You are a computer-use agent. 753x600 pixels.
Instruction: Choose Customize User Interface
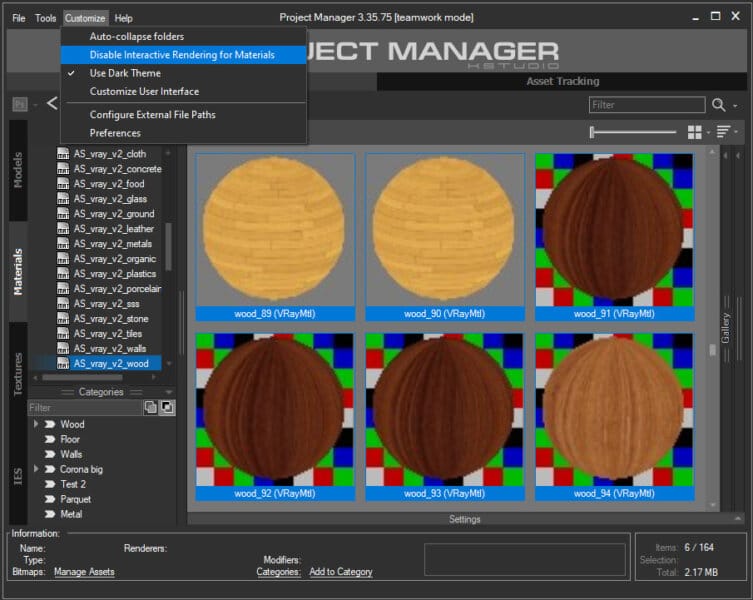(x=183, y=91)
